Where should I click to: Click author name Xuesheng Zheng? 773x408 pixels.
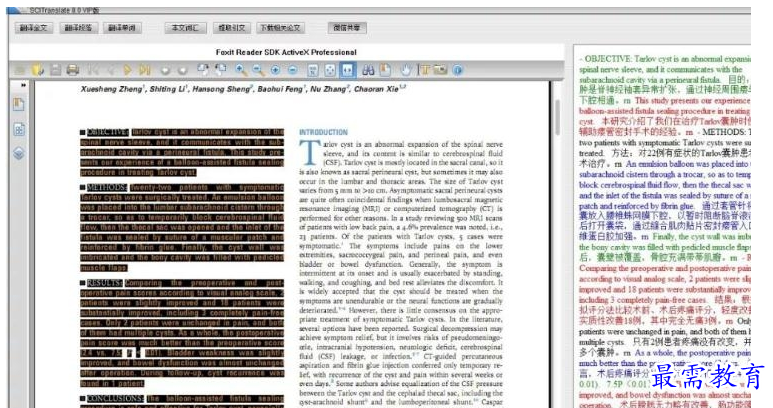pos(111,89)
